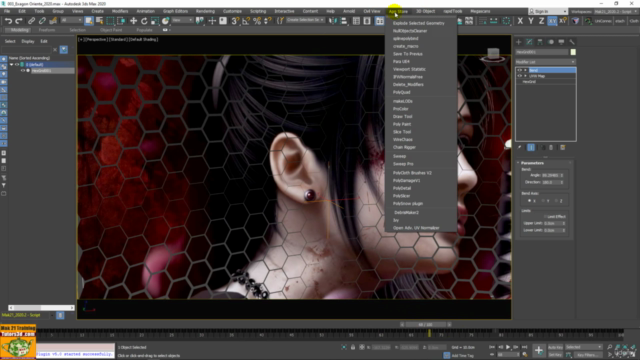This screenshot has width=640, height=360.
Task: Click Pin Stack icon below modifier stack
Action: pos(519,147)
